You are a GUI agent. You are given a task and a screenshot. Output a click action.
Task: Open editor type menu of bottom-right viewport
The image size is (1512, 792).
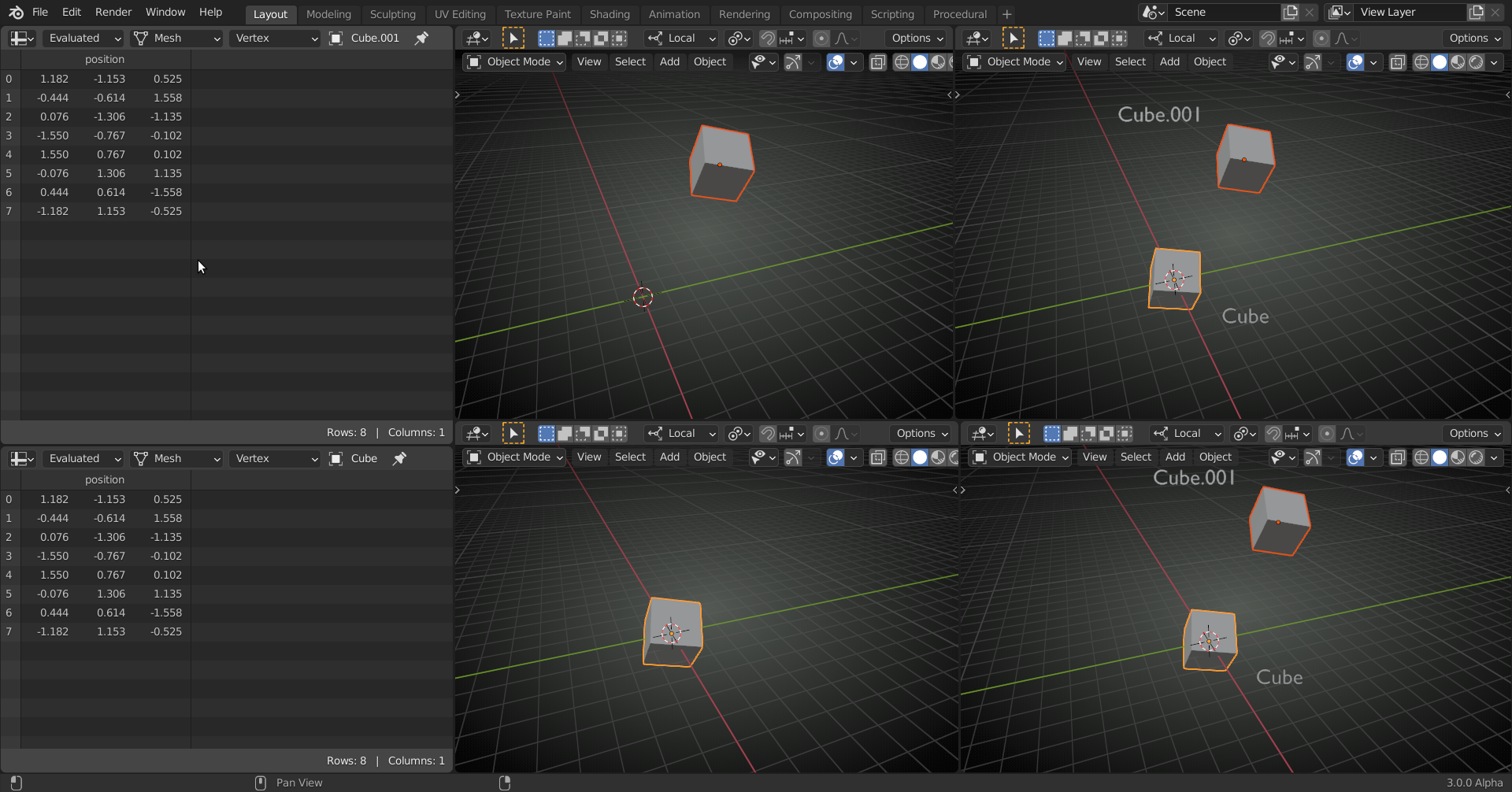(x=983, y=433)
